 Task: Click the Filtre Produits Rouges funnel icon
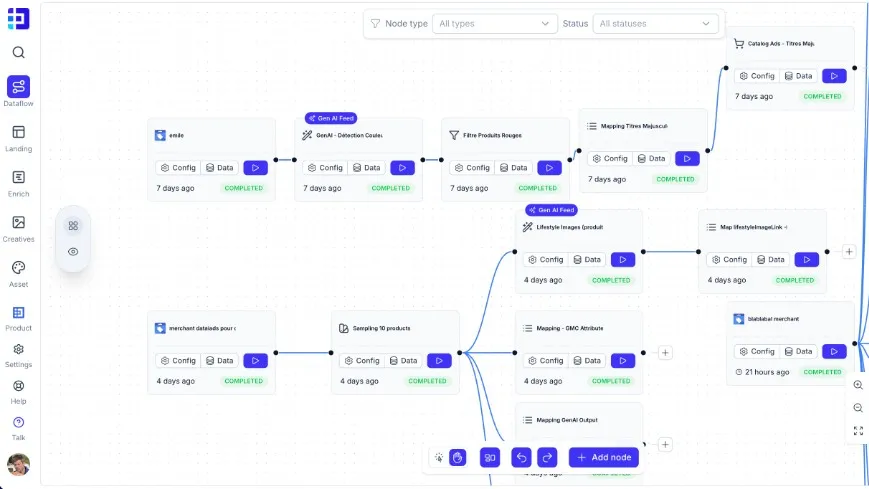(x=454, y=135)
